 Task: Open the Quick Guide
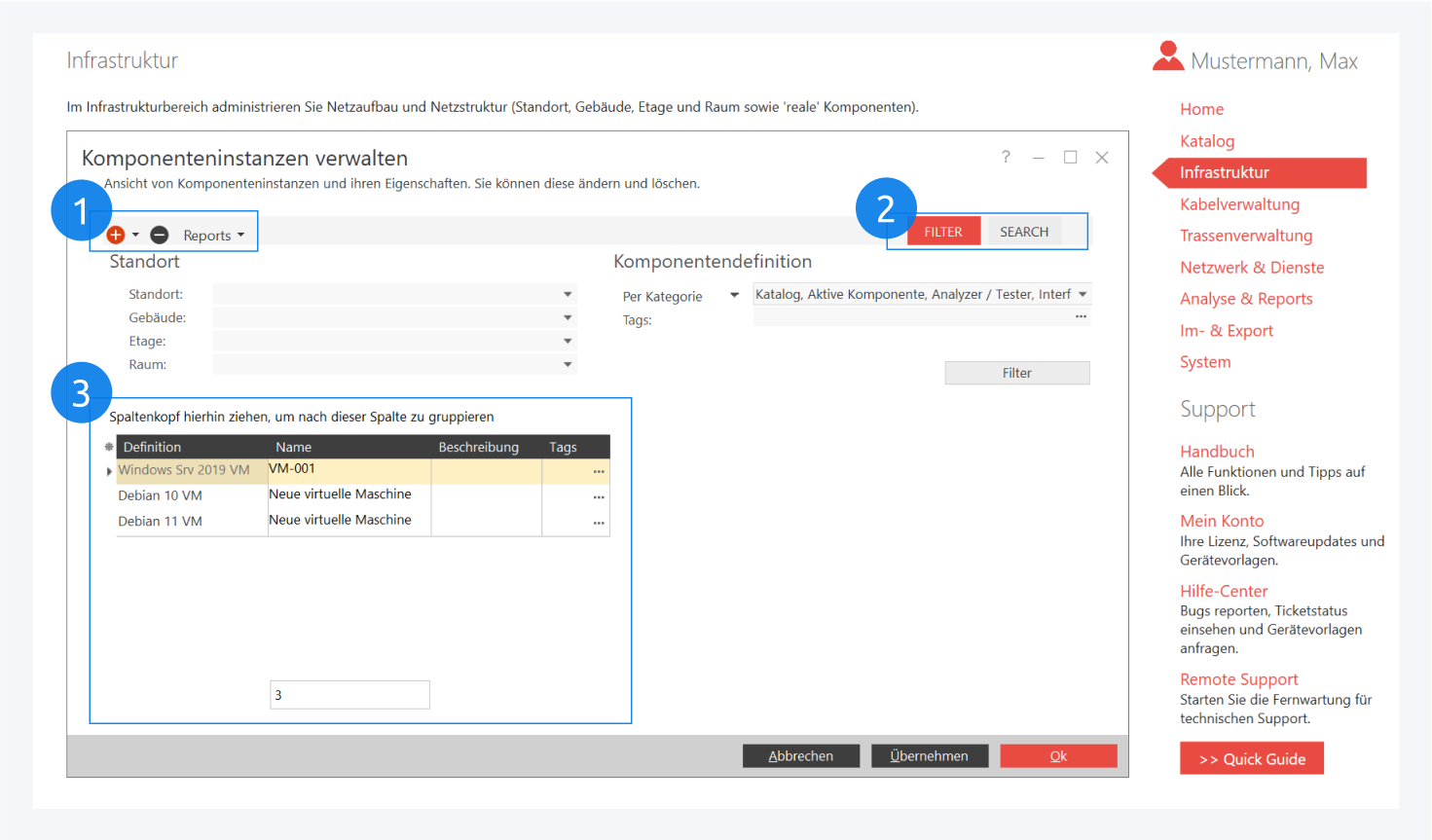(1251, 759)
